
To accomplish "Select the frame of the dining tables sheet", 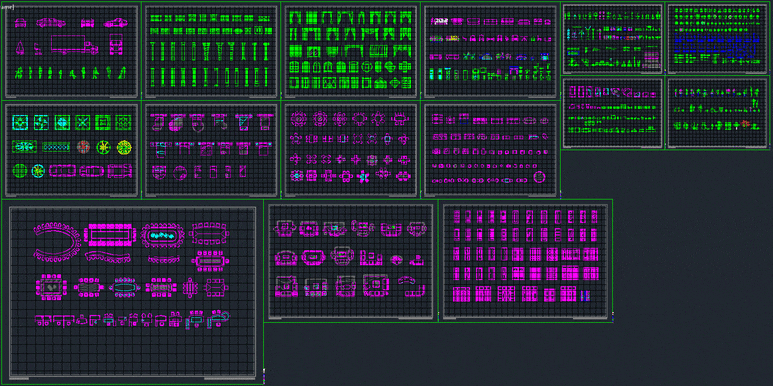I will [351, 150].
